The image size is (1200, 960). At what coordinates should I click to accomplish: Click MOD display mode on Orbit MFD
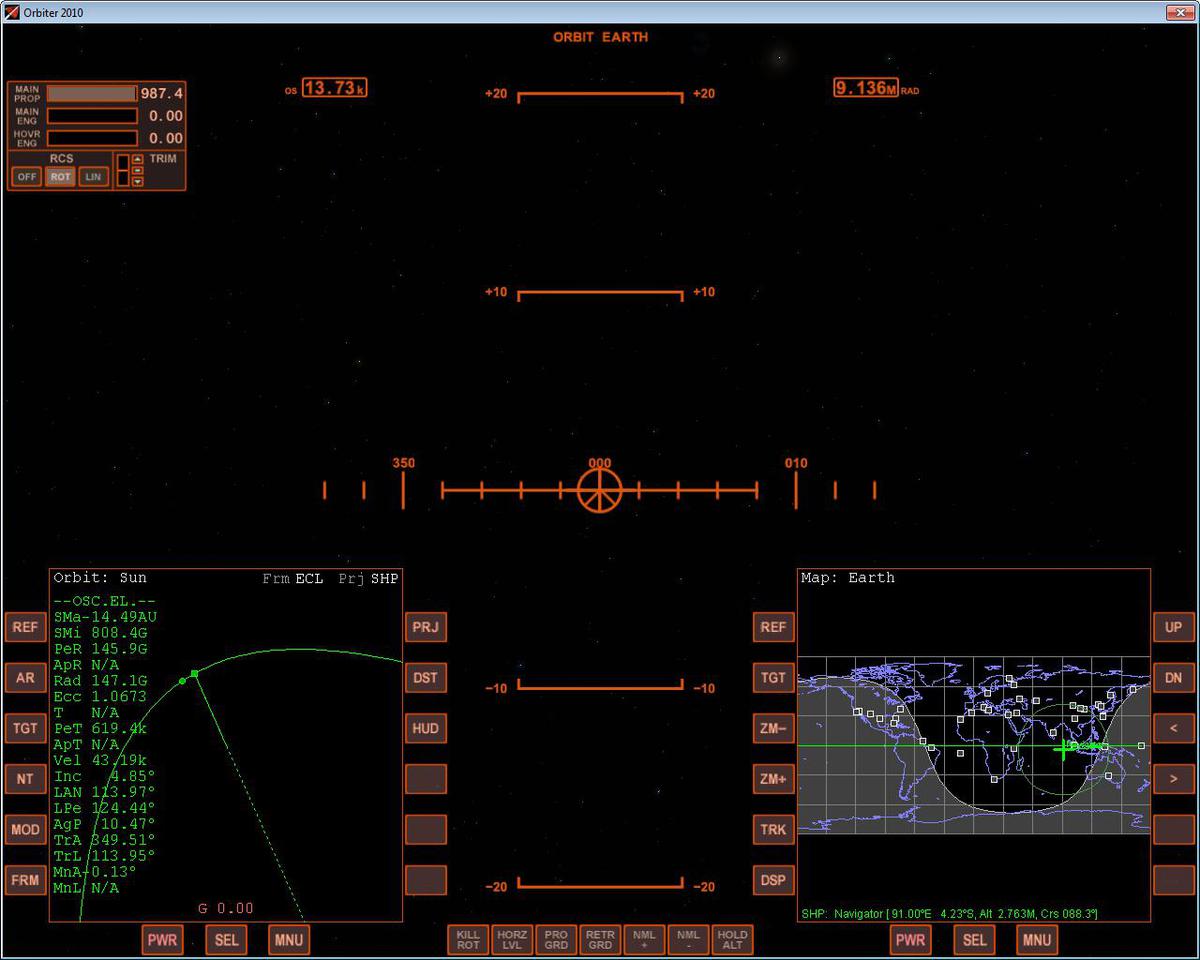tap(25, 829)
